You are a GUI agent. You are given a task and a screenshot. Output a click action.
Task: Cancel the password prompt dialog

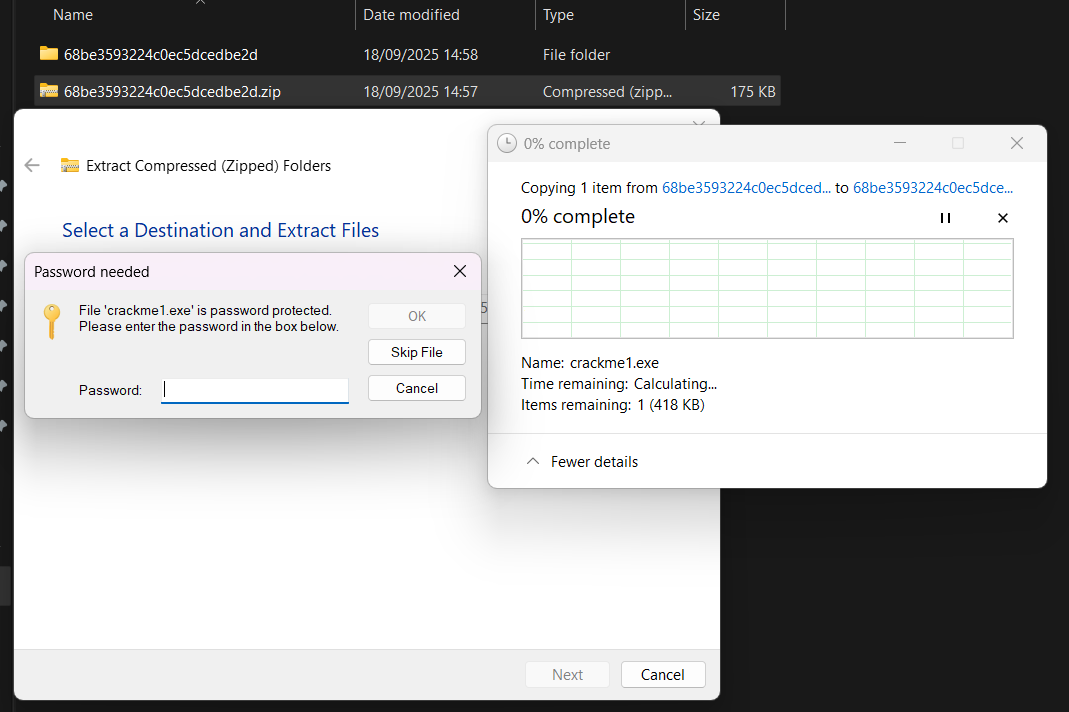[416, 388]
